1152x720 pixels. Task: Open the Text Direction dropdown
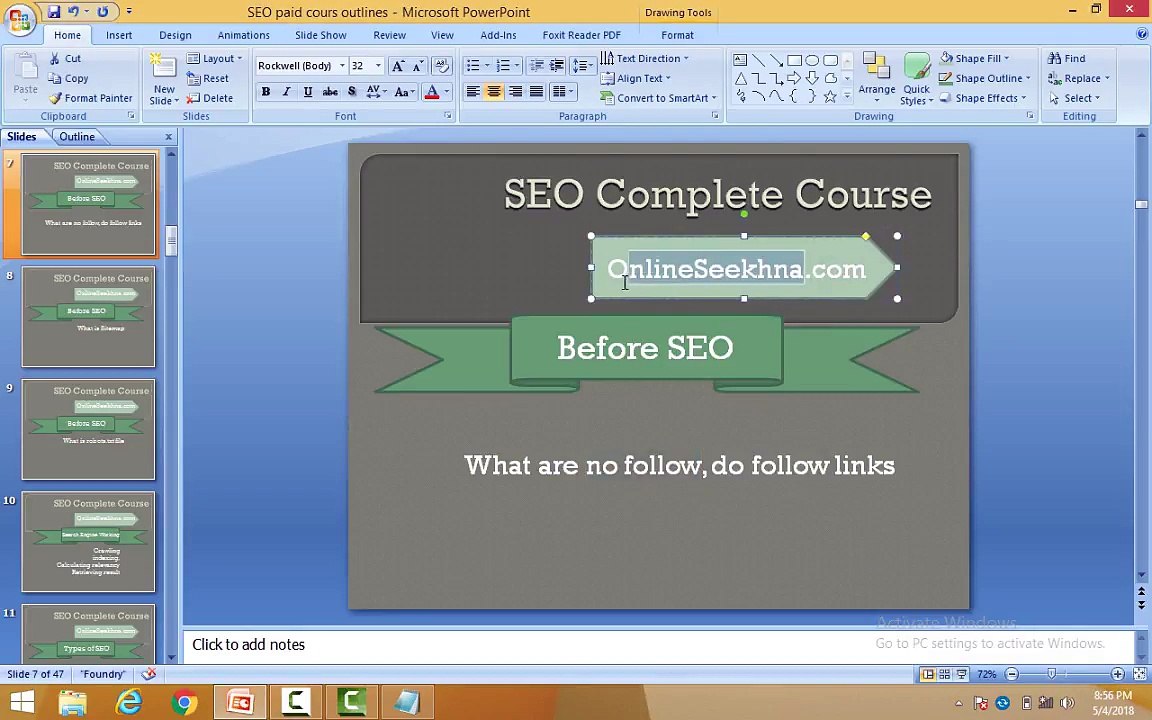(645, 59)
